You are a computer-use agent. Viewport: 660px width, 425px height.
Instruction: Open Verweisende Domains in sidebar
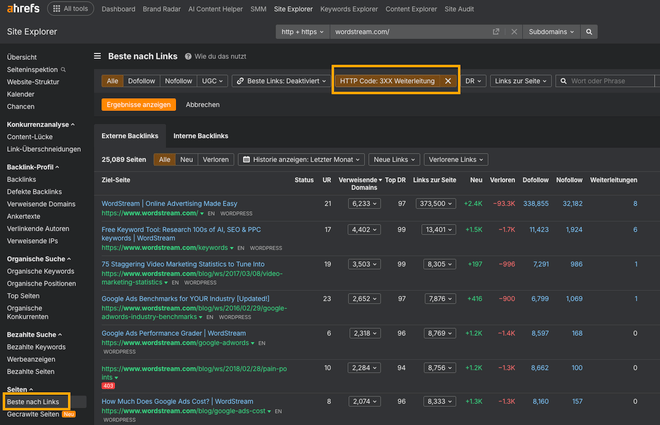(41, 204)
